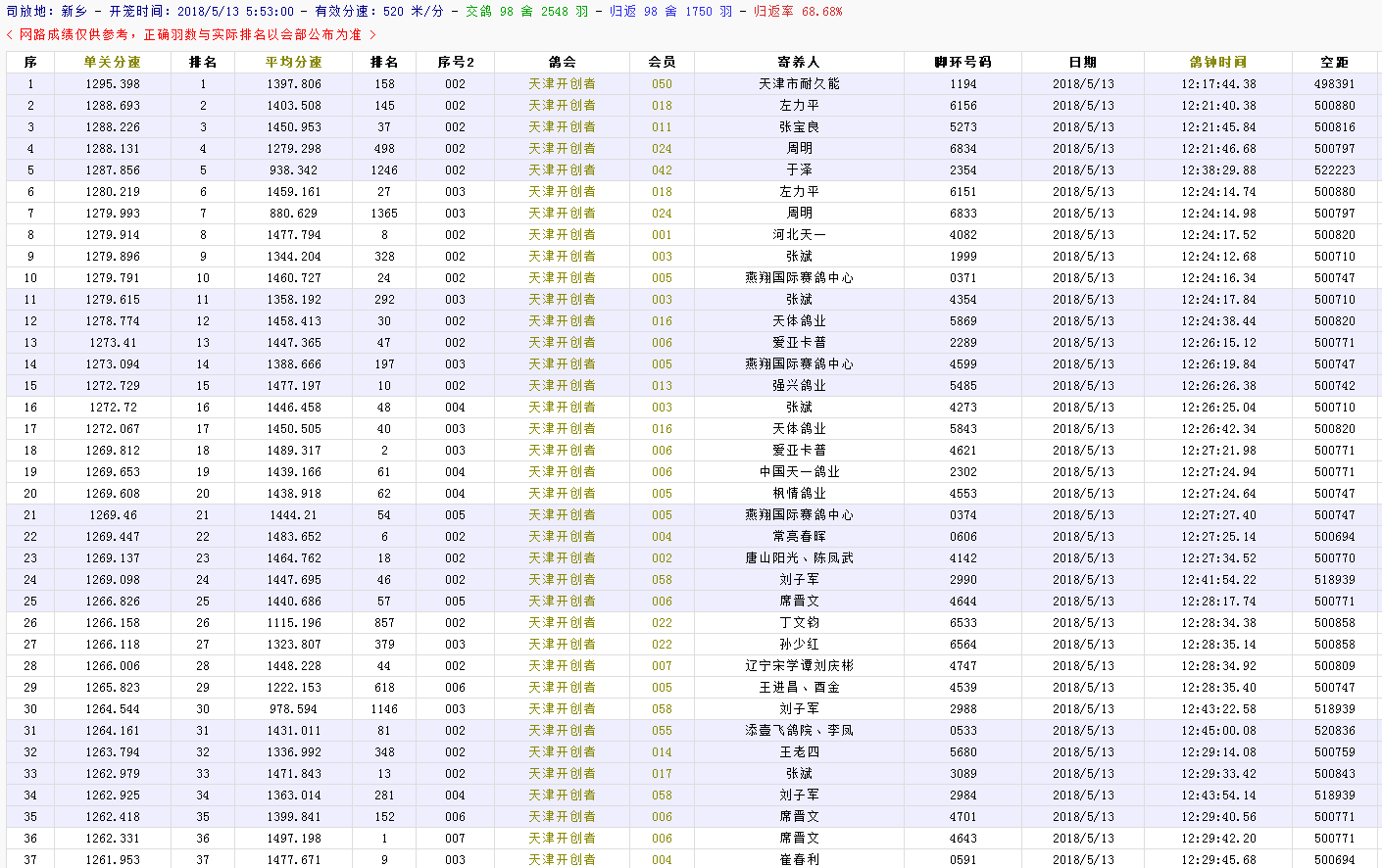
Task: Open member 050 link in first row
Action: point(662,84)
